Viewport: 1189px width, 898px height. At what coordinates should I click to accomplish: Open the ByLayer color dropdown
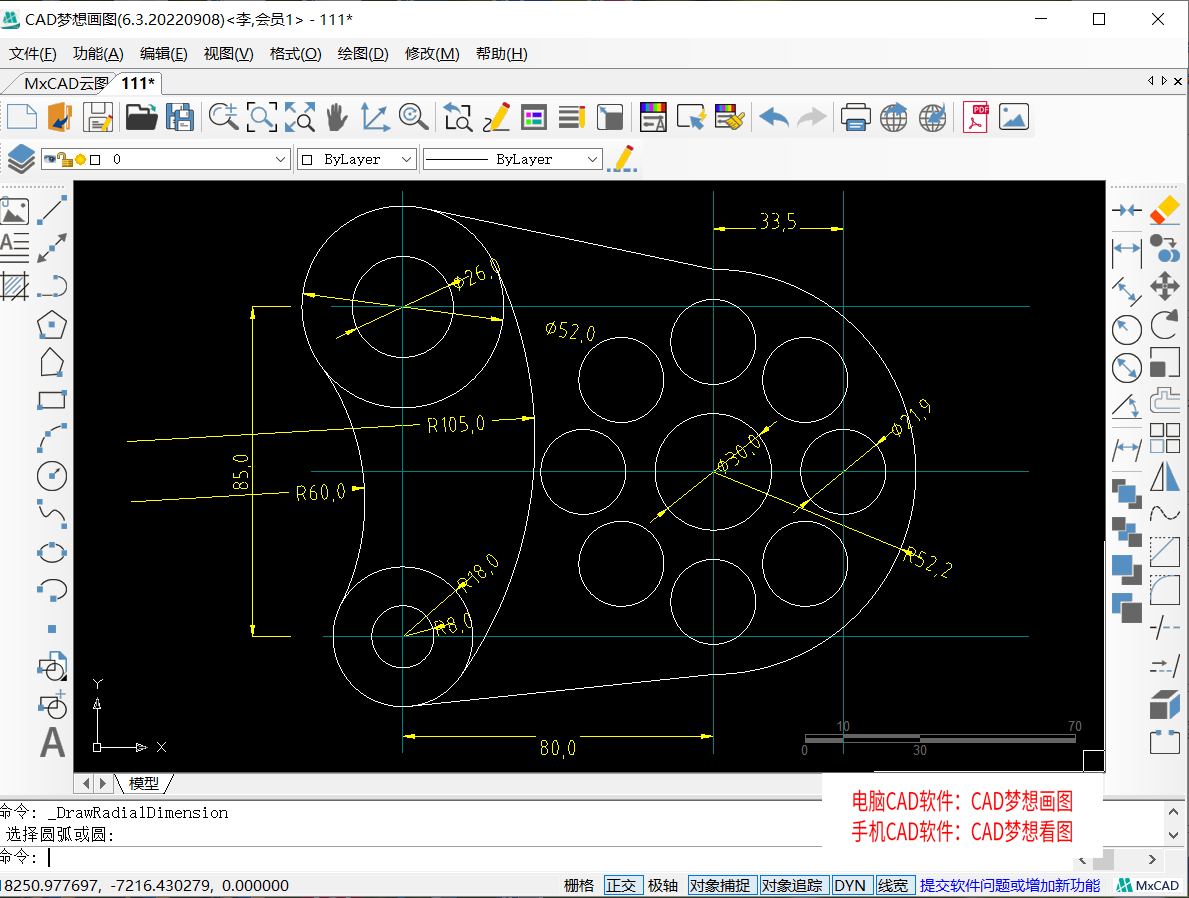[x=406, y=159]
